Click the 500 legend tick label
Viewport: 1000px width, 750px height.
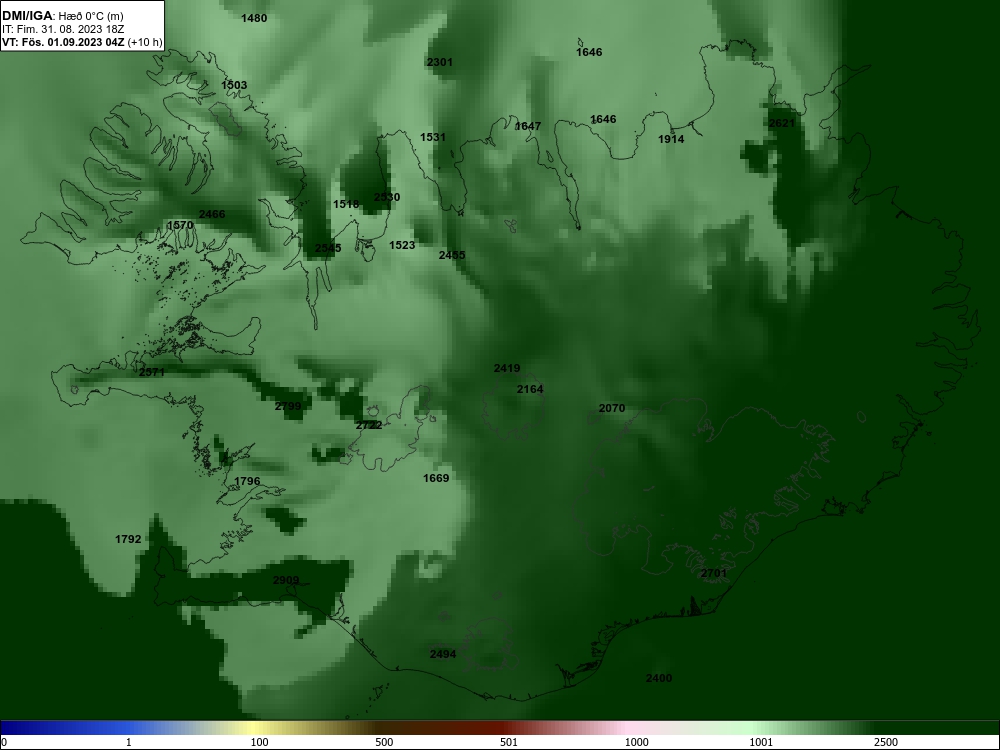click(384, 742)
